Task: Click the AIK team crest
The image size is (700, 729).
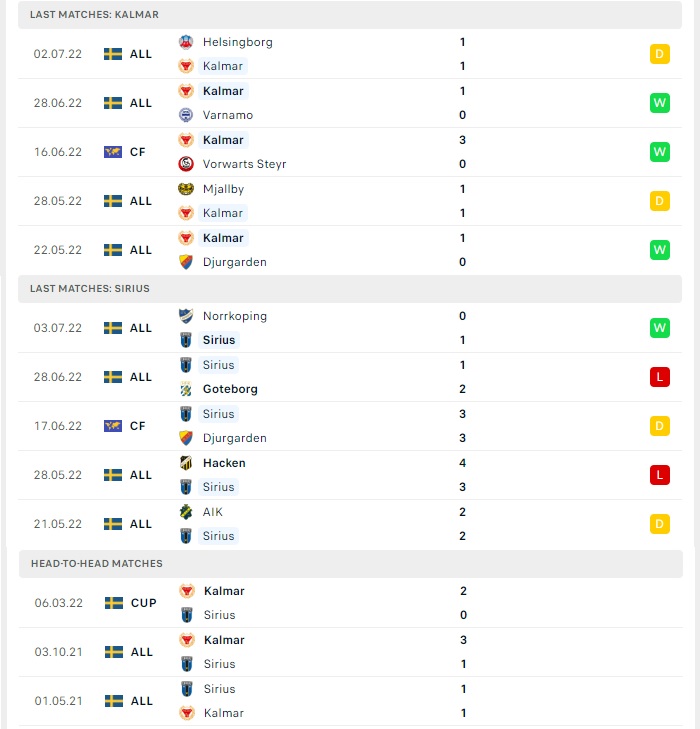Action: (x=186, y=512)
